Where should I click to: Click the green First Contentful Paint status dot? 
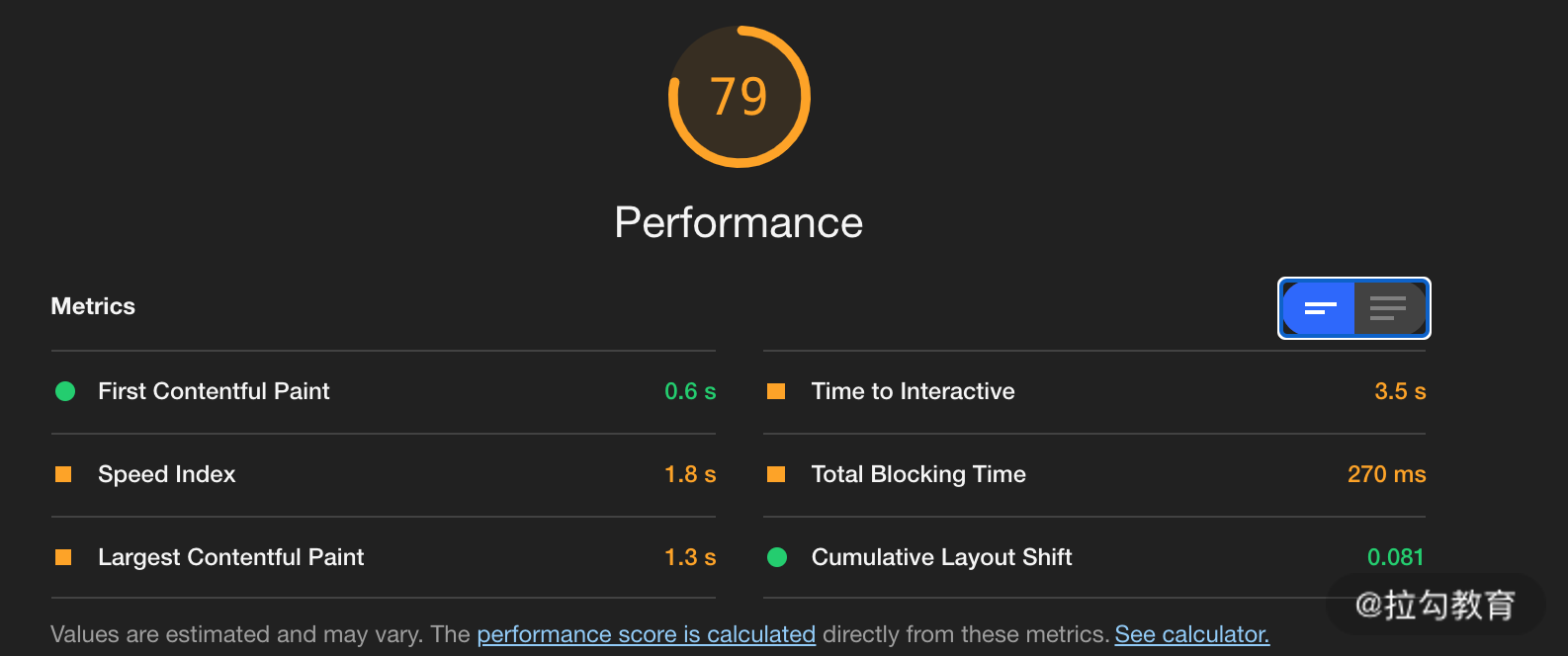tap(65, 391)
